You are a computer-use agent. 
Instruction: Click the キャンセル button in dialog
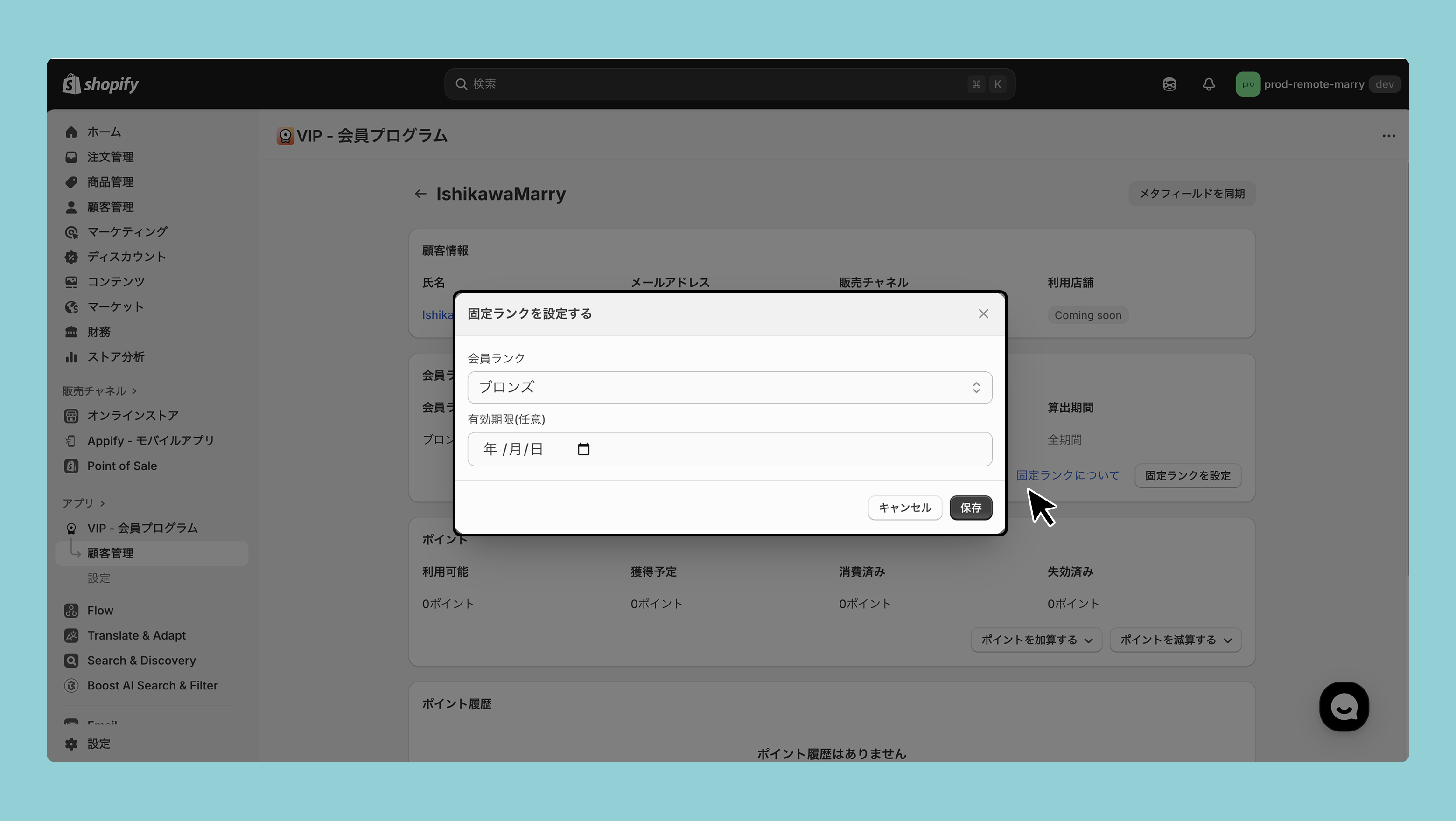[904, 508]
